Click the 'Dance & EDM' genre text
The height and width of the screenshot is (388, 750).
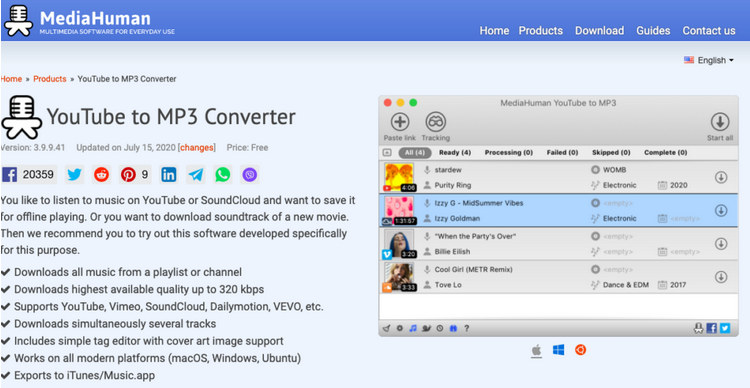click(x=626, y=285)
